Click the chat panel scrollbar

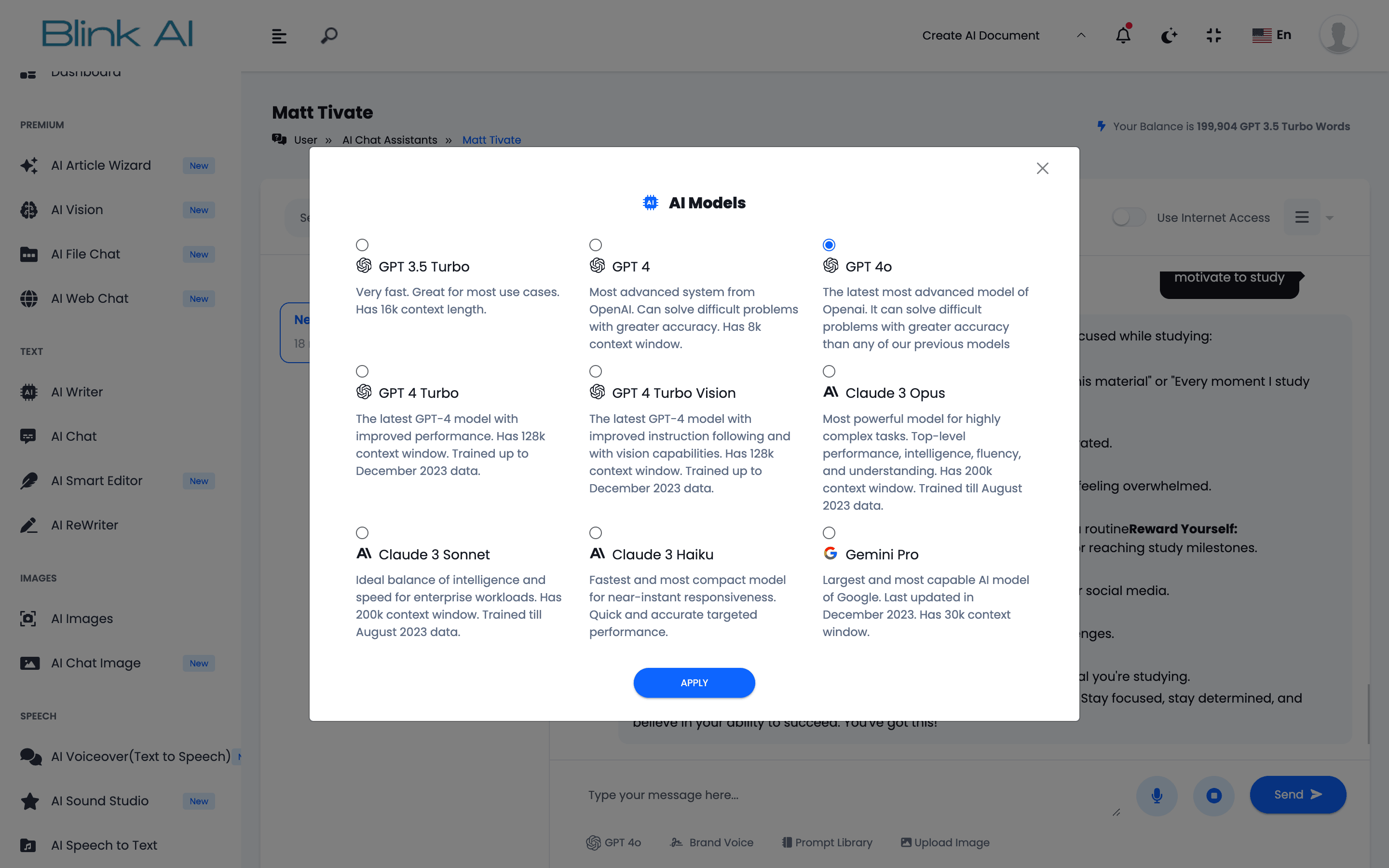click(1368, 714)
